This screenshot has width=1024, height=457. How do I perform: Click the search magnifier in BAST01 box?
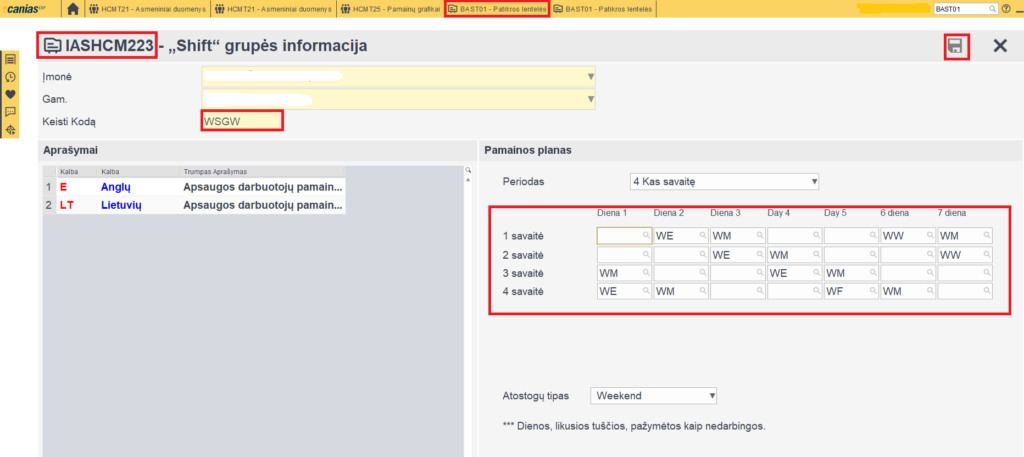[991, 9]
